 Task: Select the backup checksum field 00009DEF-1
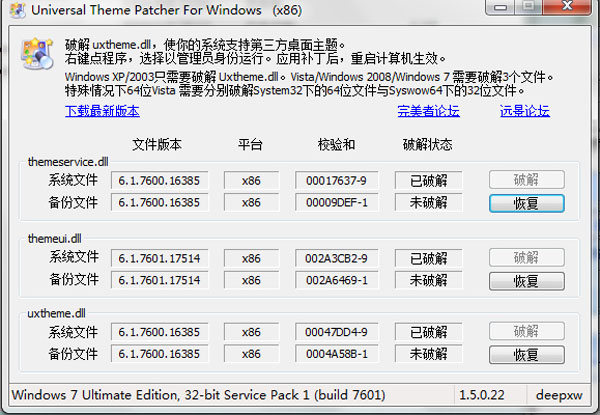[336, 203]
